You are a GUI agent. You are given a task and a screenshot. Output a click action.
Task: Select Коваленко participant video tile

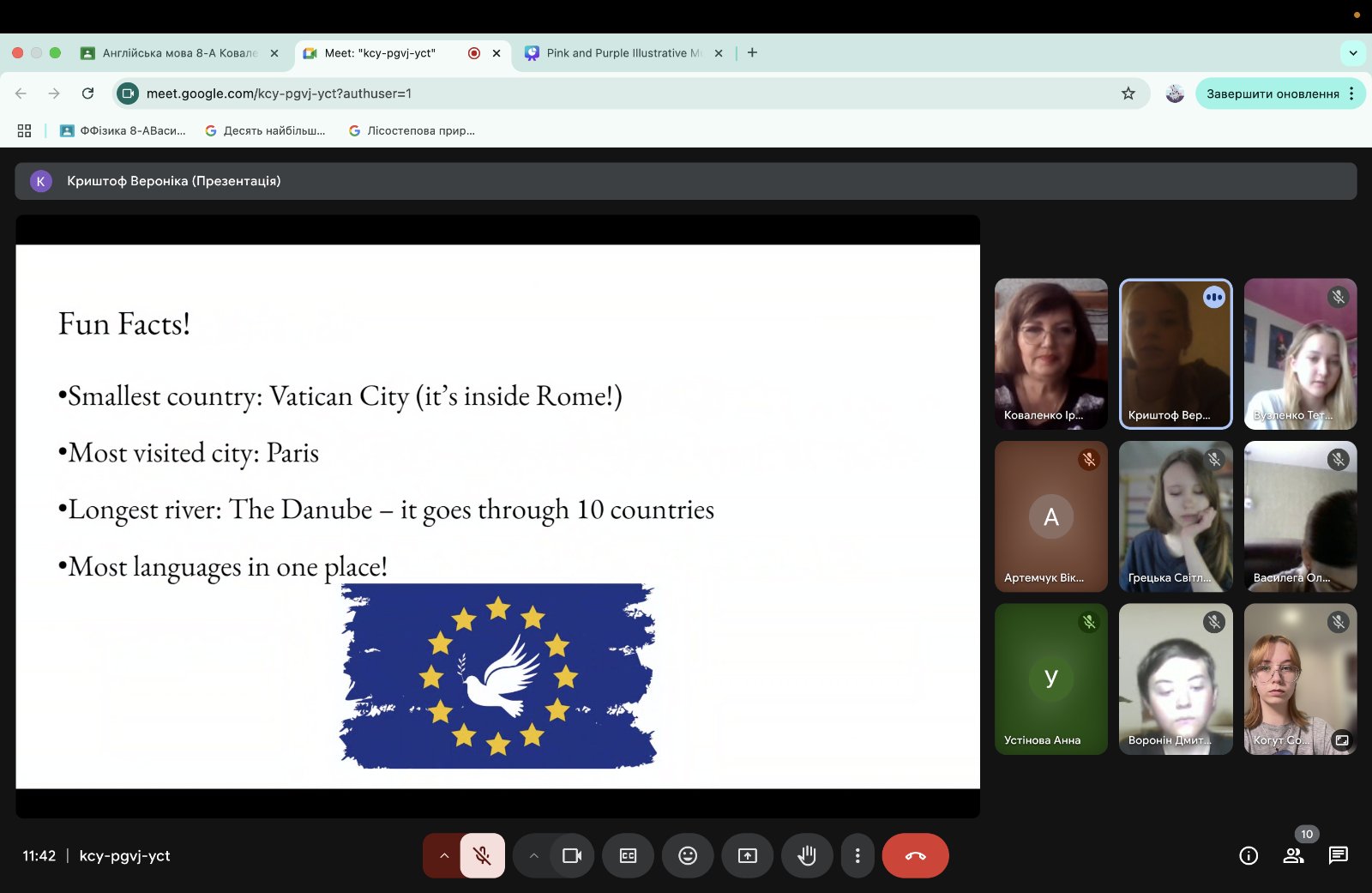(1051, 353)
